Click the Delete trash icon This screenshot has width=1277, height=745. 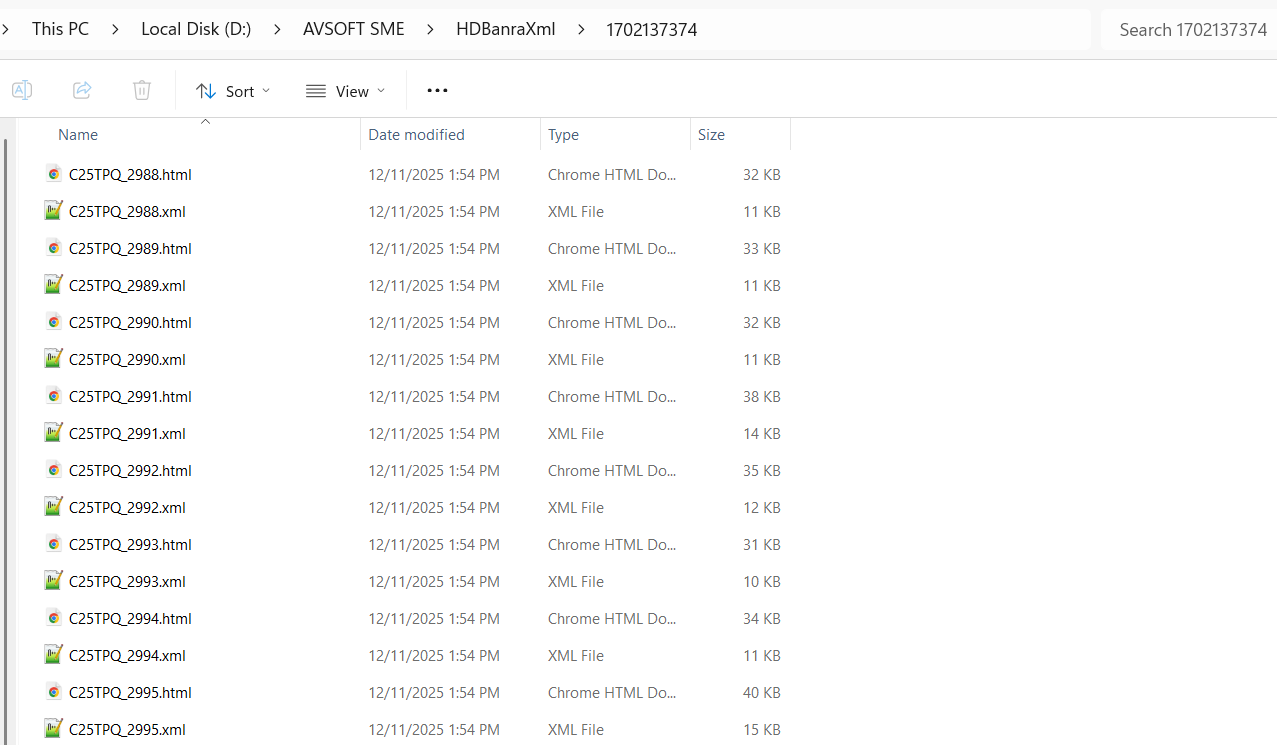(x=142, y=91)
